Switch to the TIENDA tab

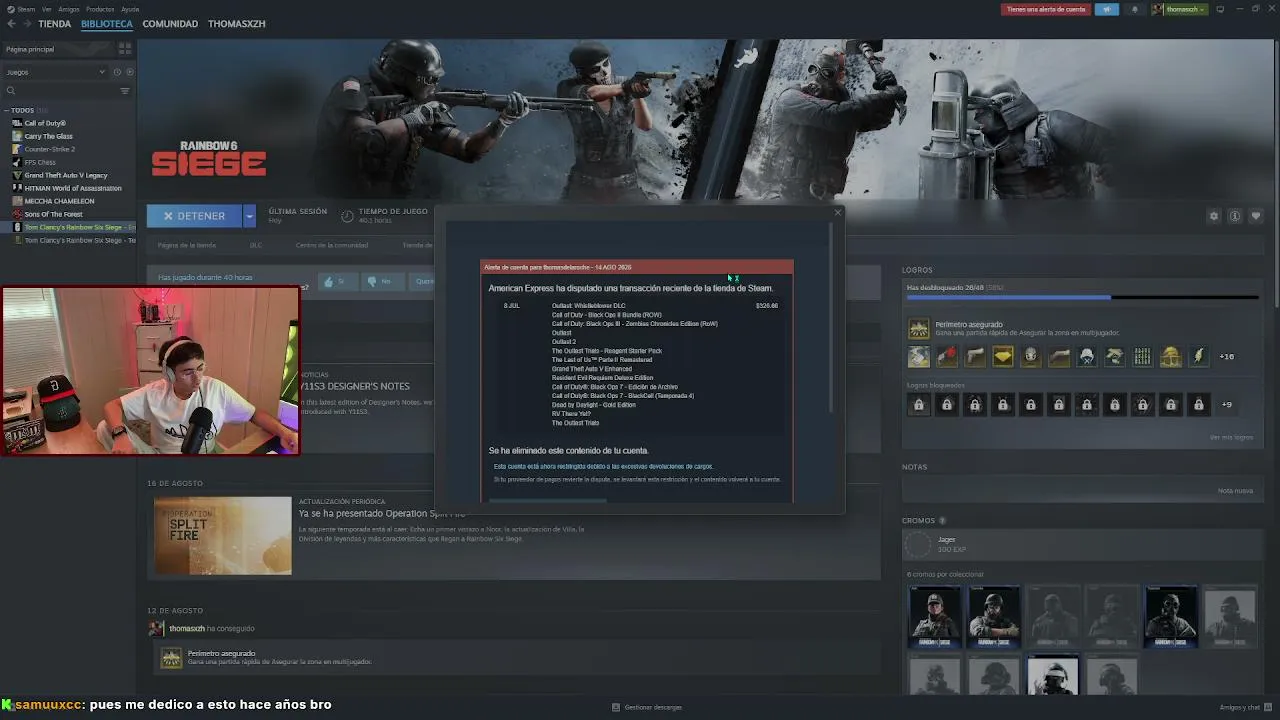[x=55, y=24]
